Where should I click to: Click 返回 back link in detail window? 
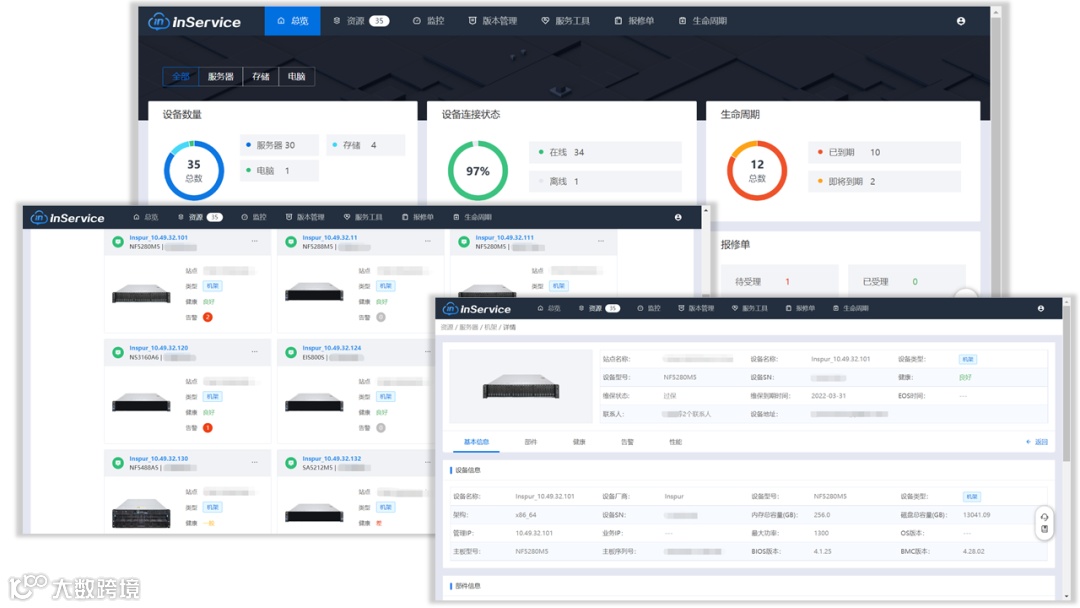click(1037, 442)
